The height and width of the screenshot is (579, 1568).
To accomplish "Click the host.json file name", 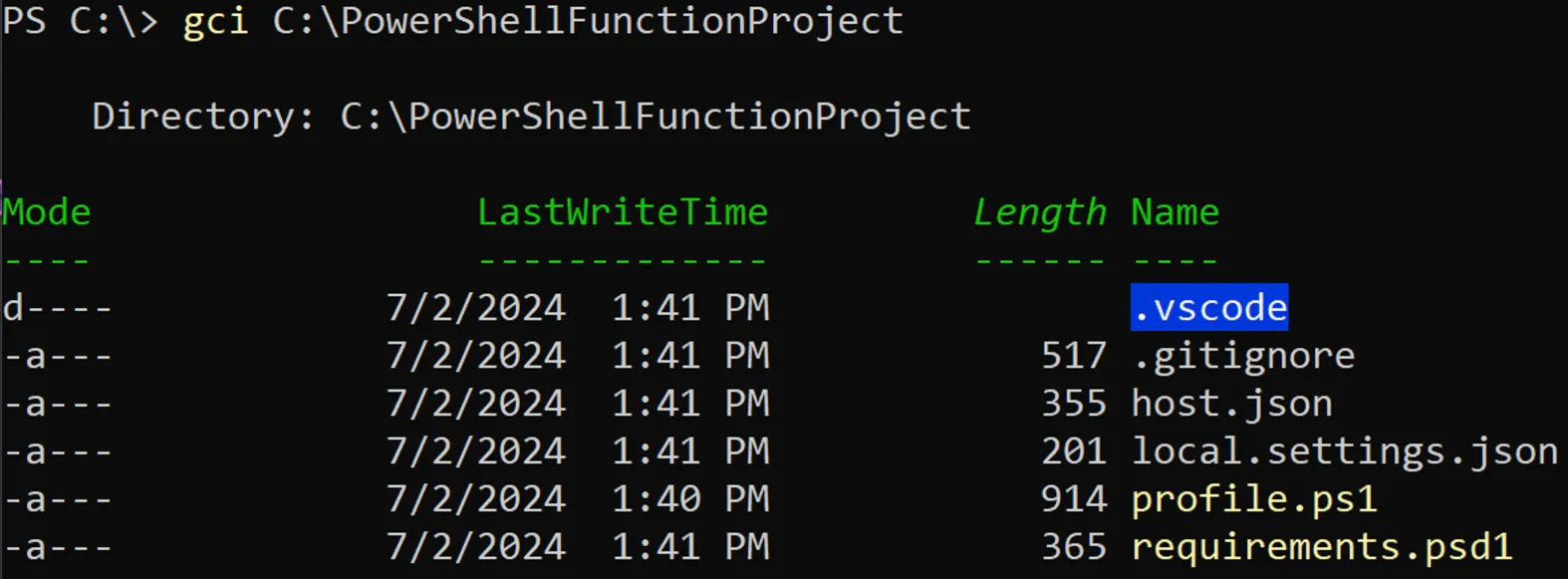I will (x=1231, y=404).
